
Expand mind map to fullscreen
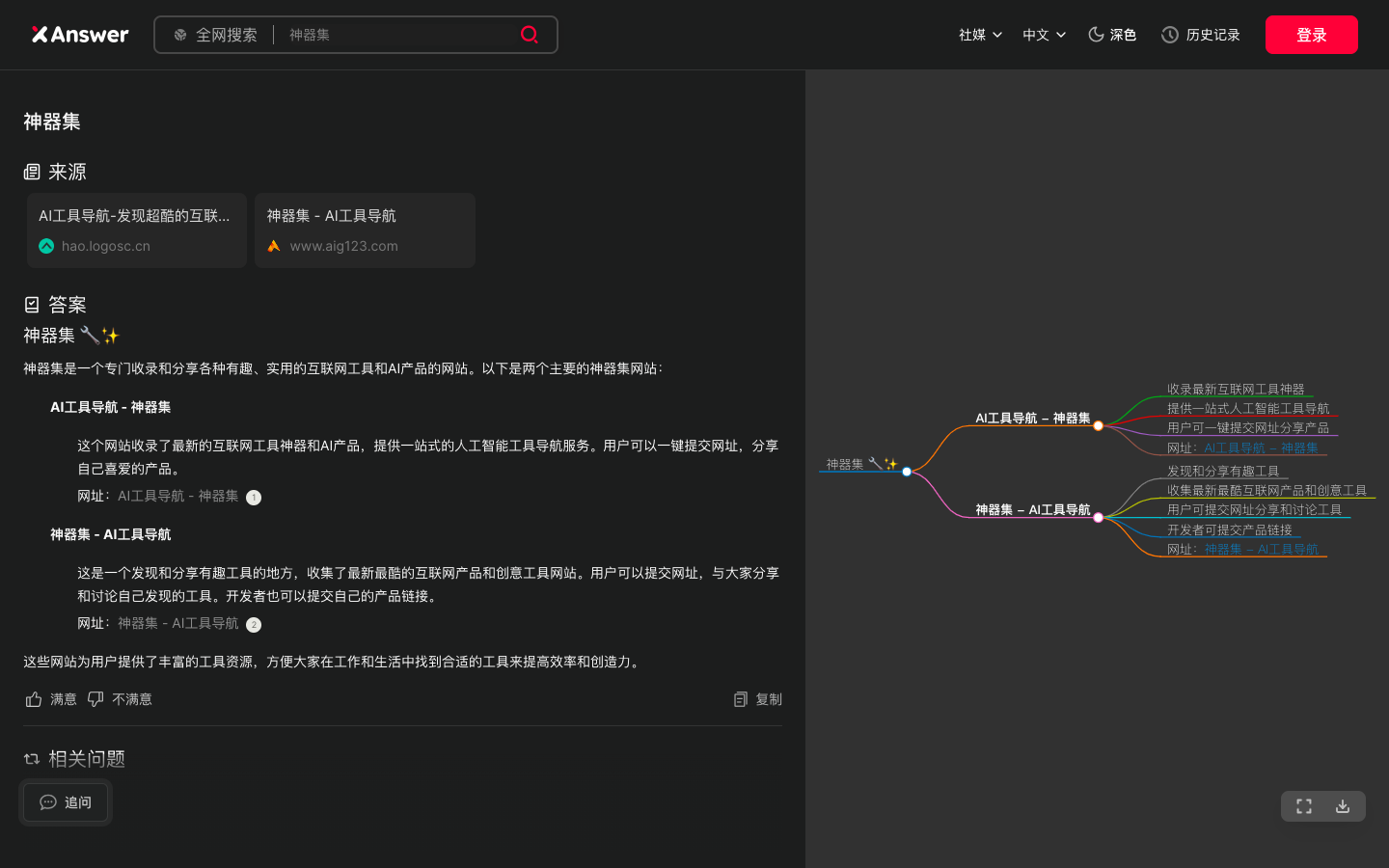pos(1304,806)
